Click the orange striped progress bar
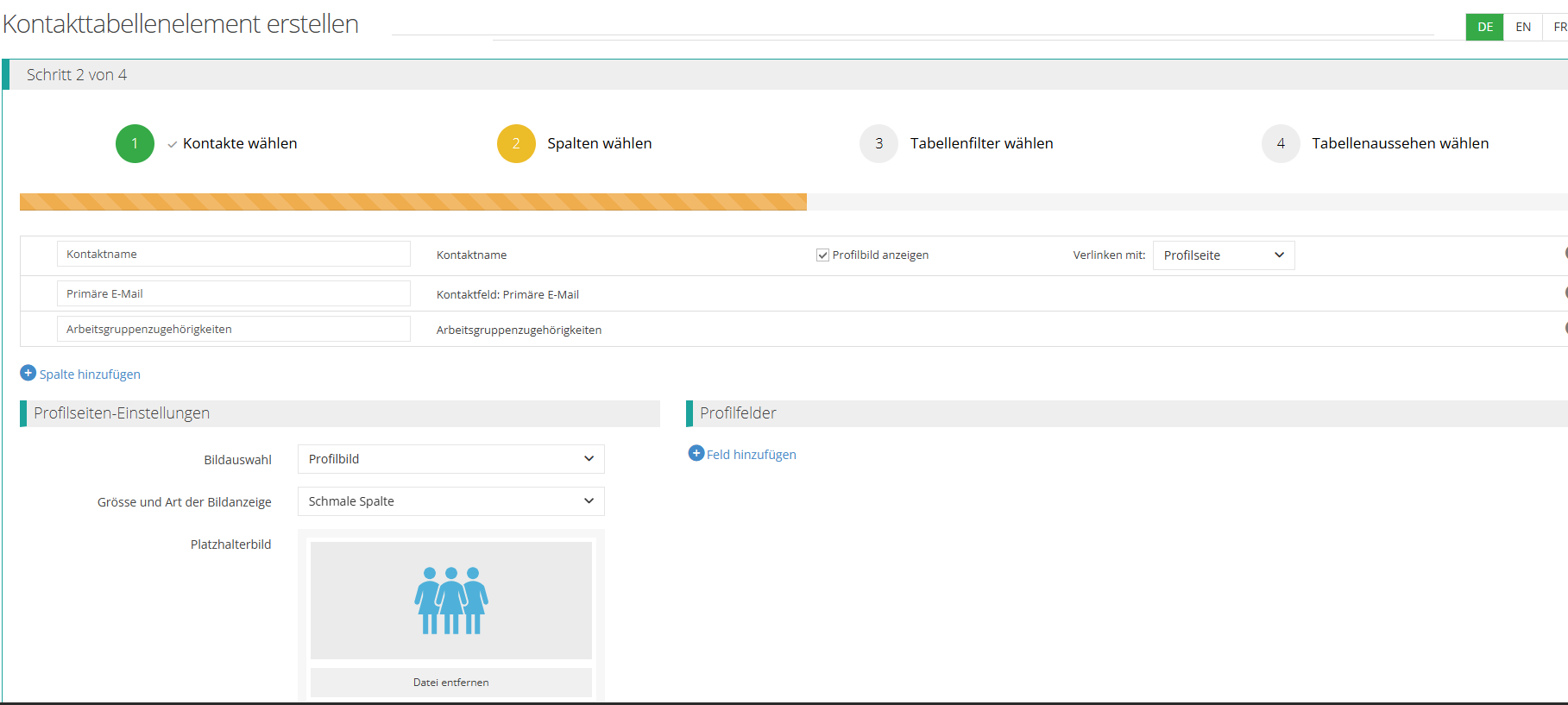 click(x=413, y=202)
